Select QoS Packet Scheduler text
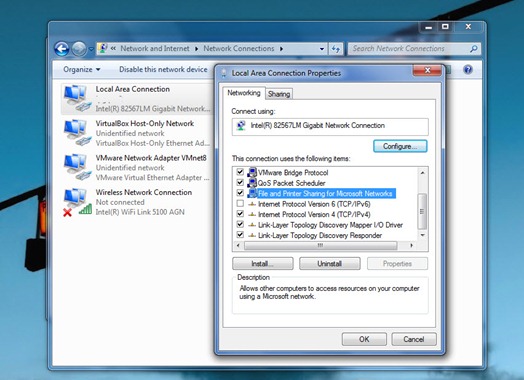Image resolution: width=524 pixels, height=380 pixels. tap(291, 183)
